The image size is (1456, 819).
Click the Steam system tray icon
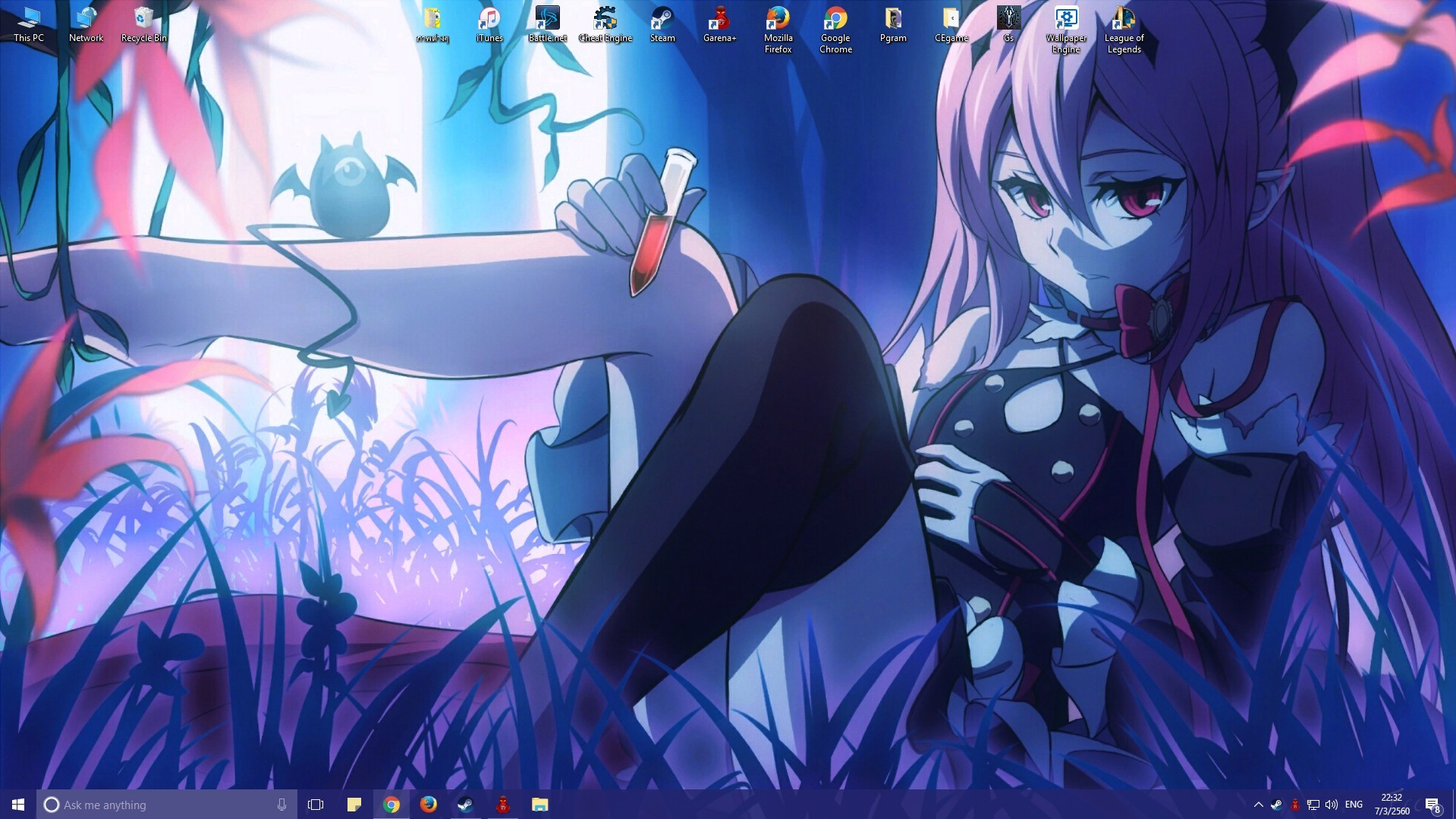point(1276,805)
